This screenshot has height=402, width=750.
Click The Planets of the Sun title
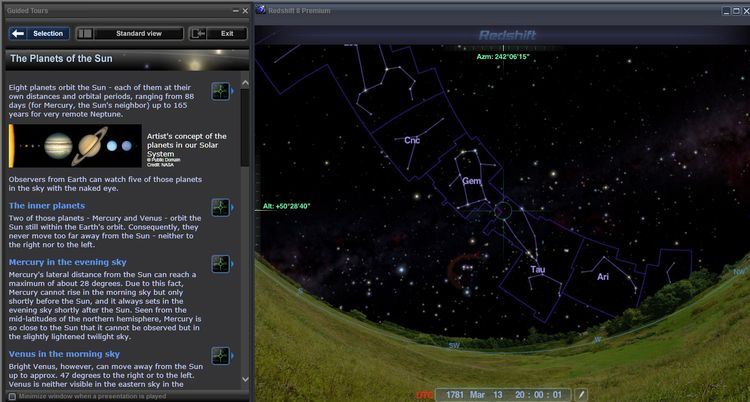pos(61,58)
